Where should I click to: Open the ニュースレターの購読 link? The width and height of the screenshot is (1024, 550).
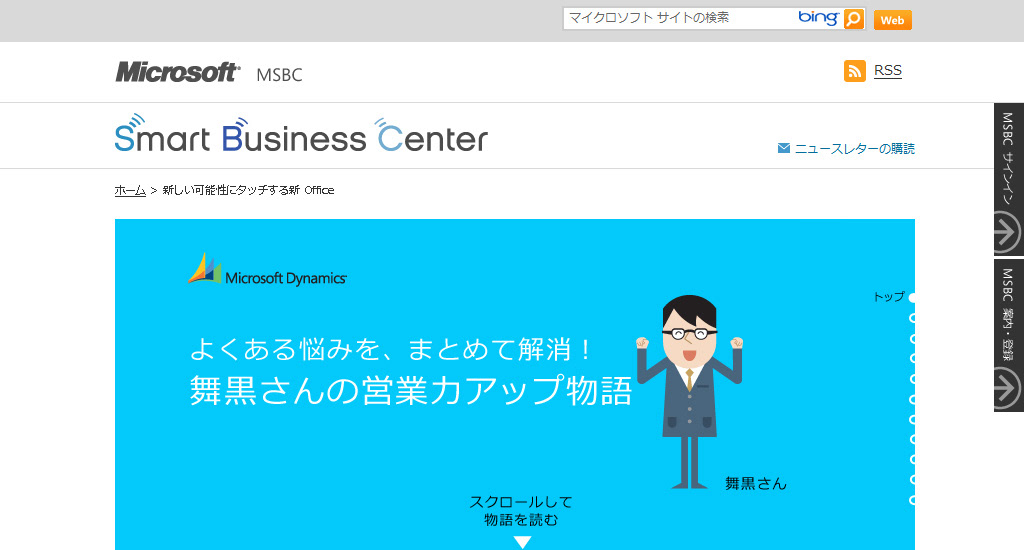pyautogui.click(x=854, y=149)
